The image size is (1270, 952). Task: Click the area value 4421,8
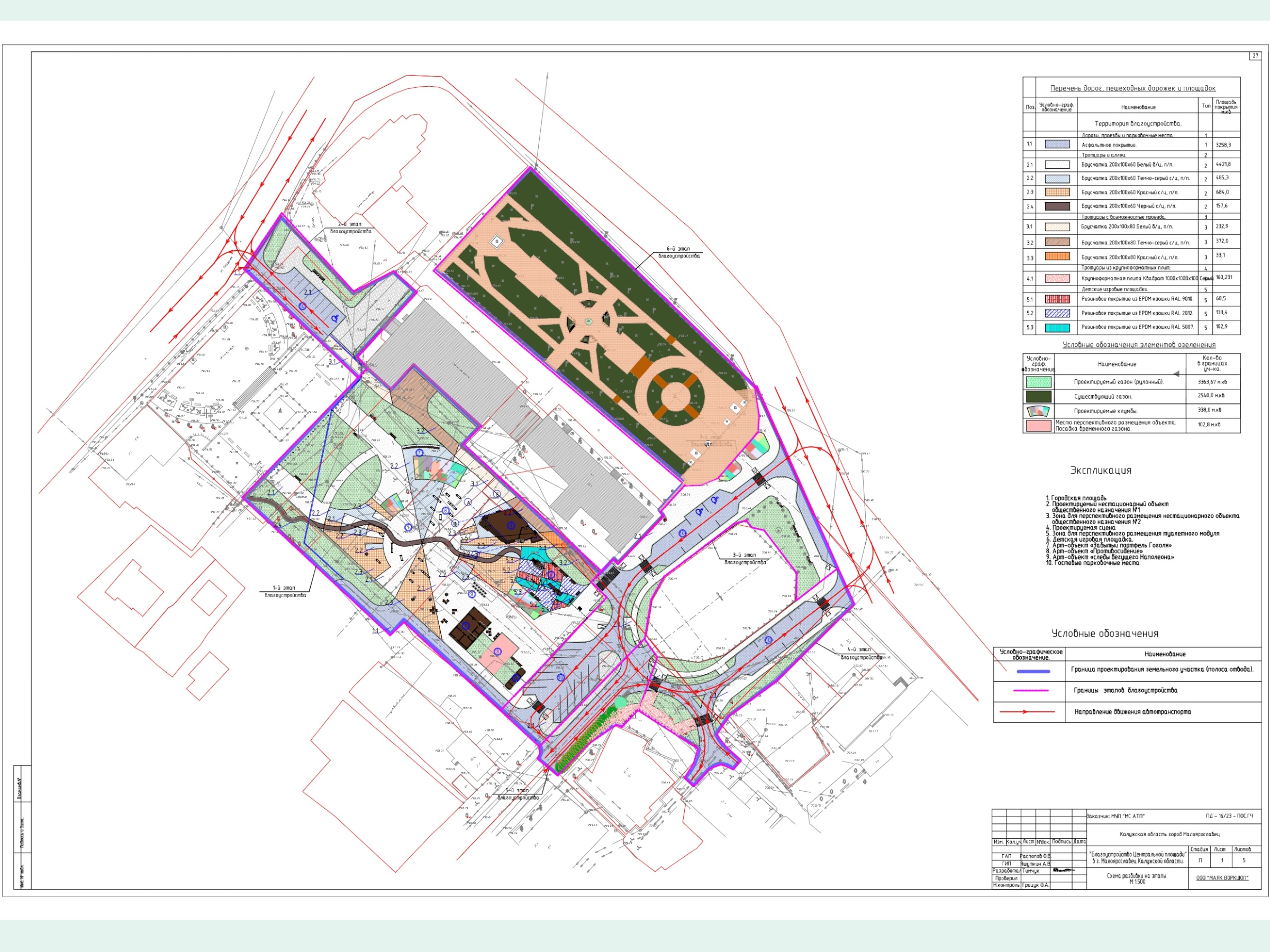click(x=1223, y=164)
